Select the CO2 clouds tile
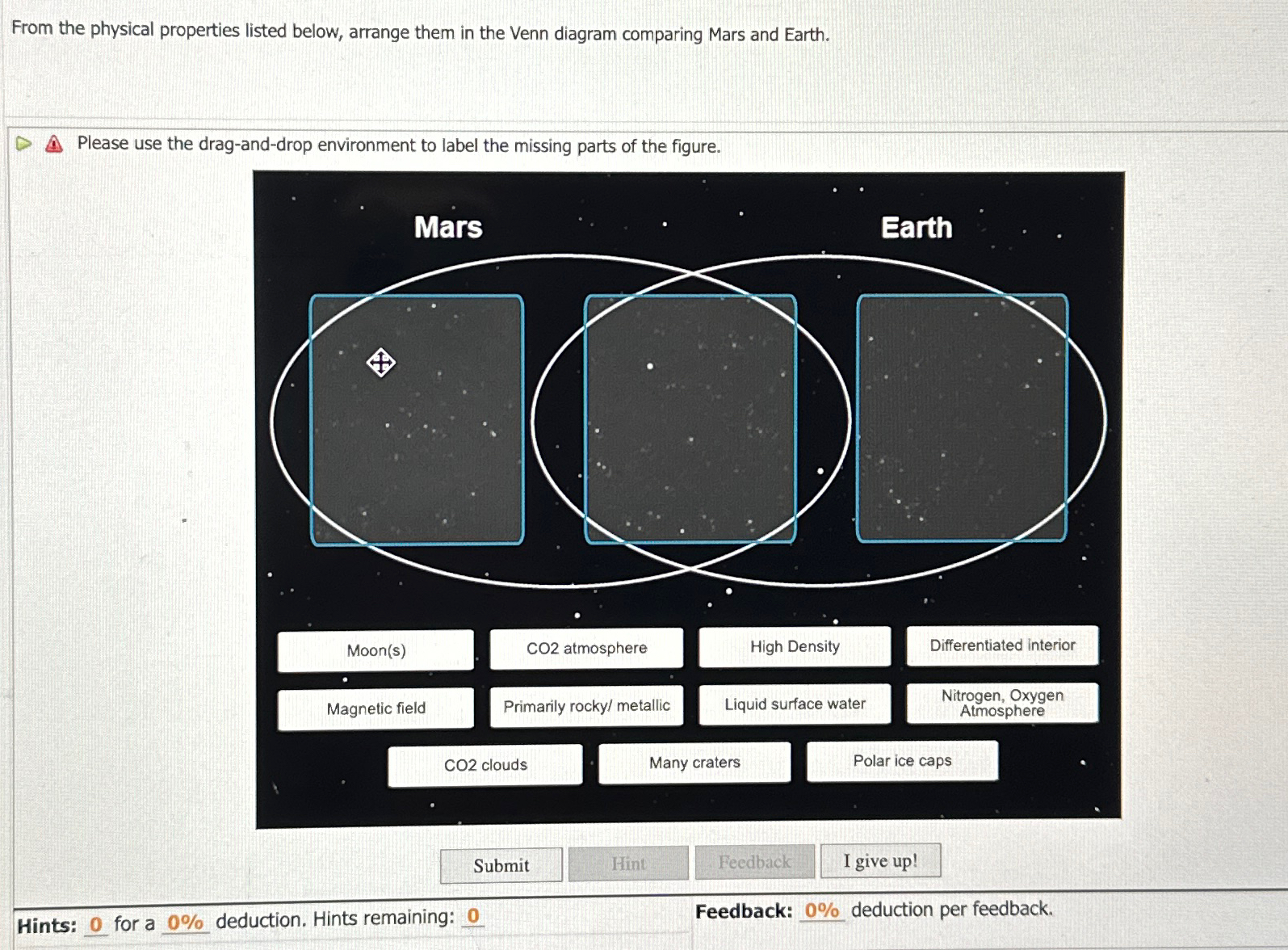1288x950 pixels. [485, 765]
